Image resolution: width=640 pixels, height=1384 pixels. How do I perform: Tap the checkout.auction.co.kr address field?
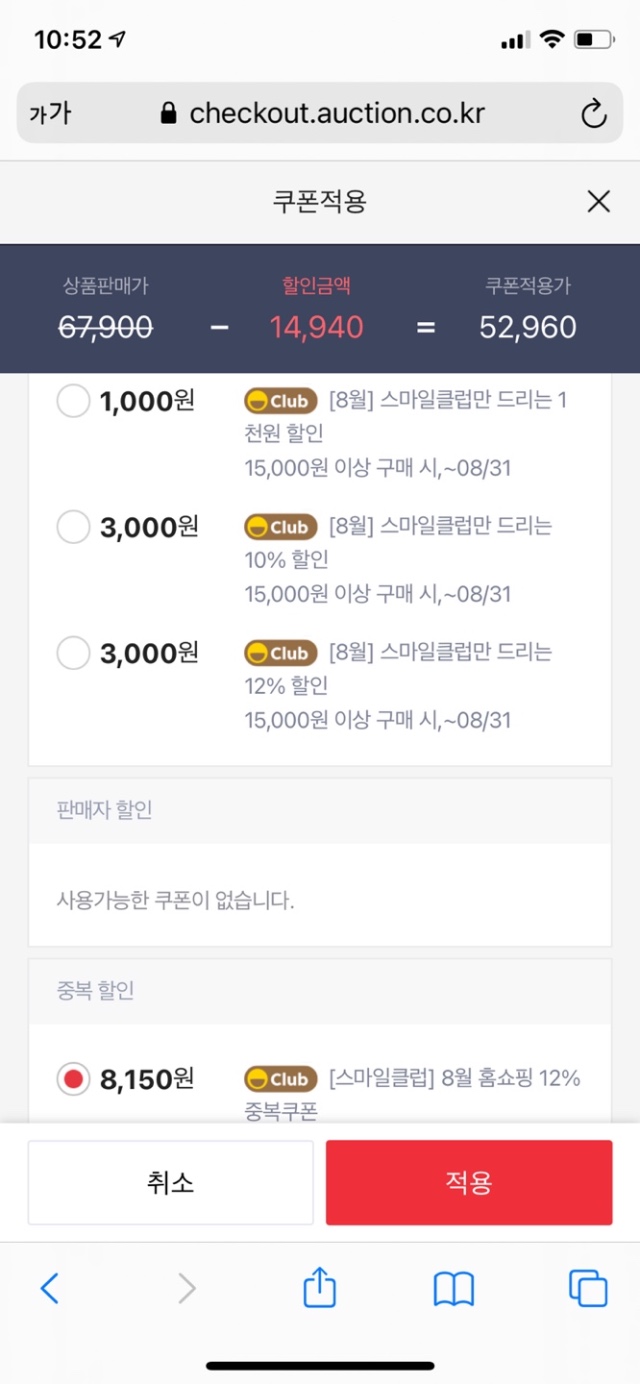tap(336, 113)
